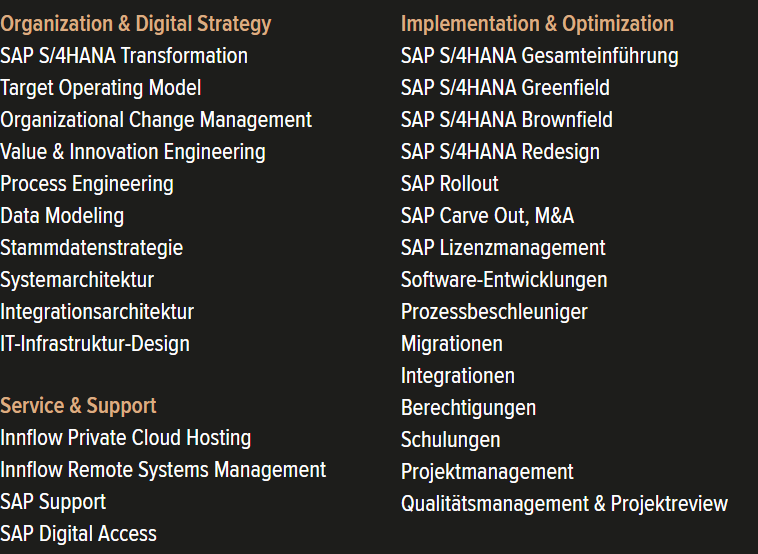Open Integrationsarchitektur link

coord(97,312)
